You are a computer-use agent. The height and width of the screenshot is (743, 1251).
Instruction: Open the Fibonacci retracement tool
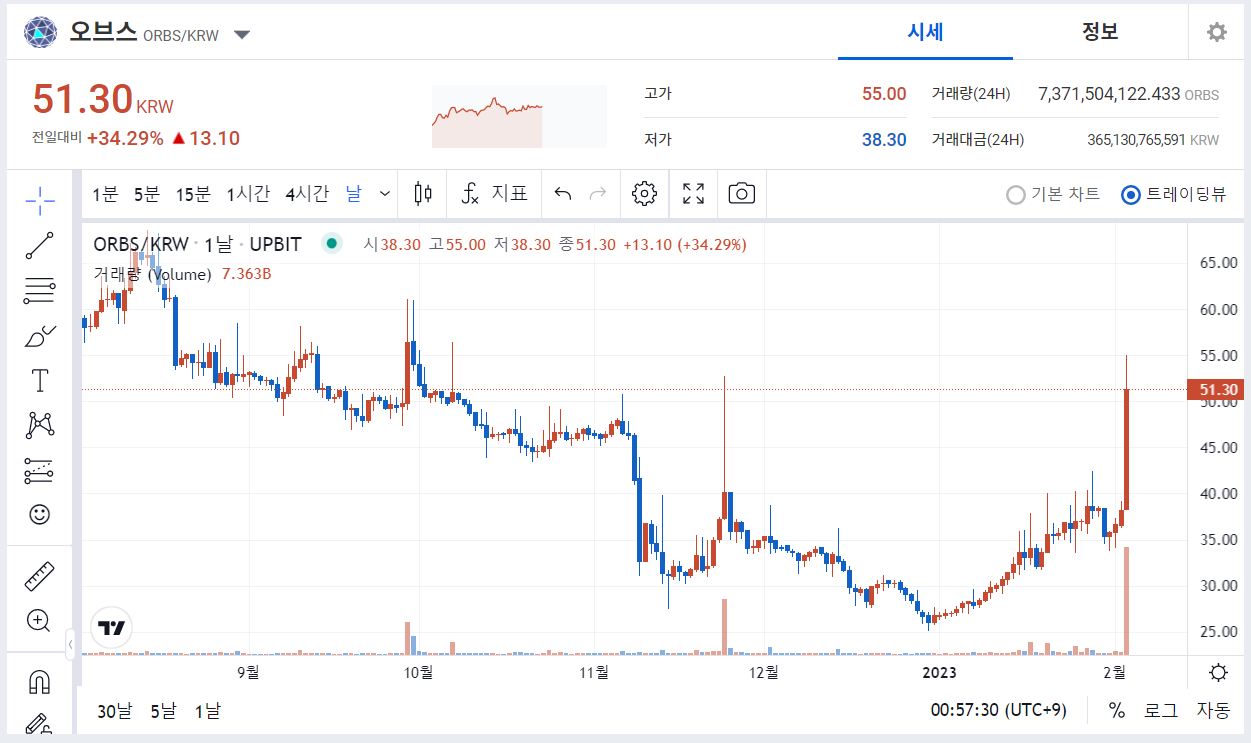pyautogui.click(x=39, y=290)
